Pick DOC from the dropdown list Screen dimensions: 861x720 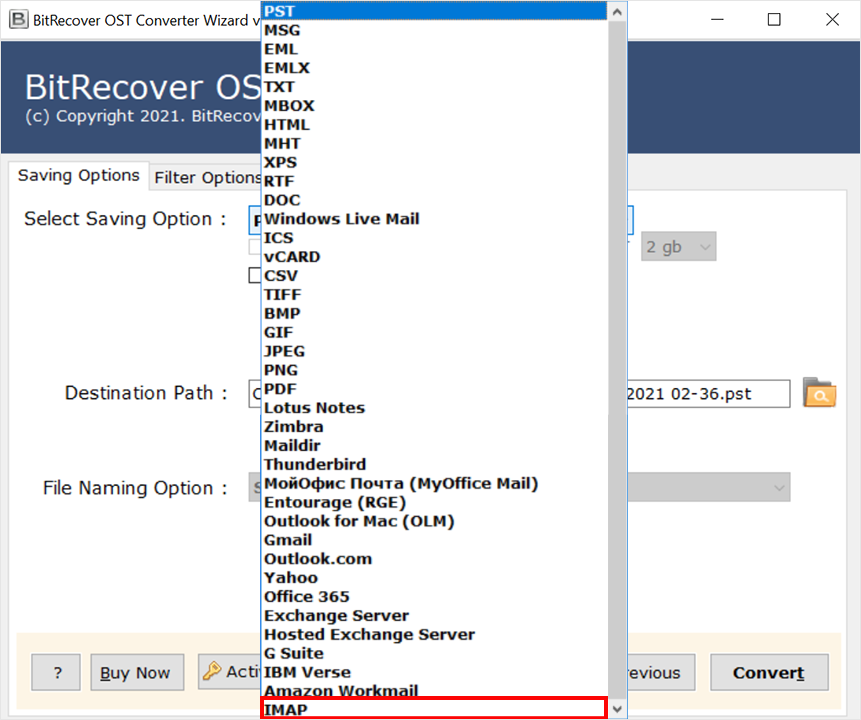tap(434, 200)
